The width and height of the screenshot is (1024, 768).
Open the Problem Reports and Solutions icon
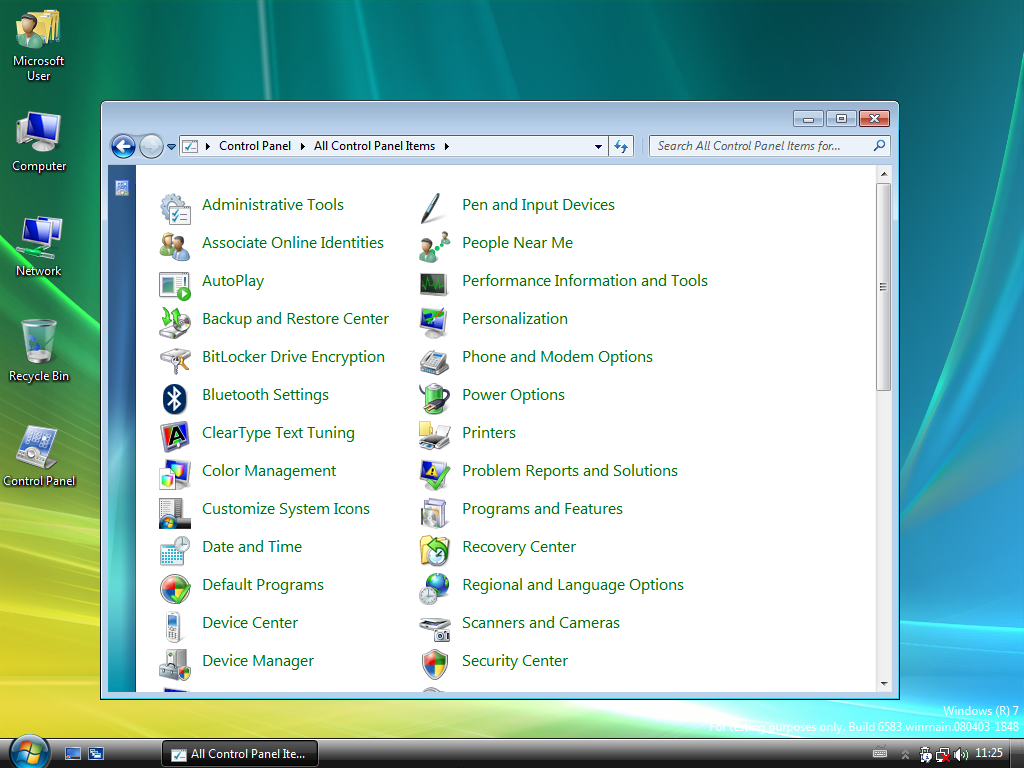[435, 474]
